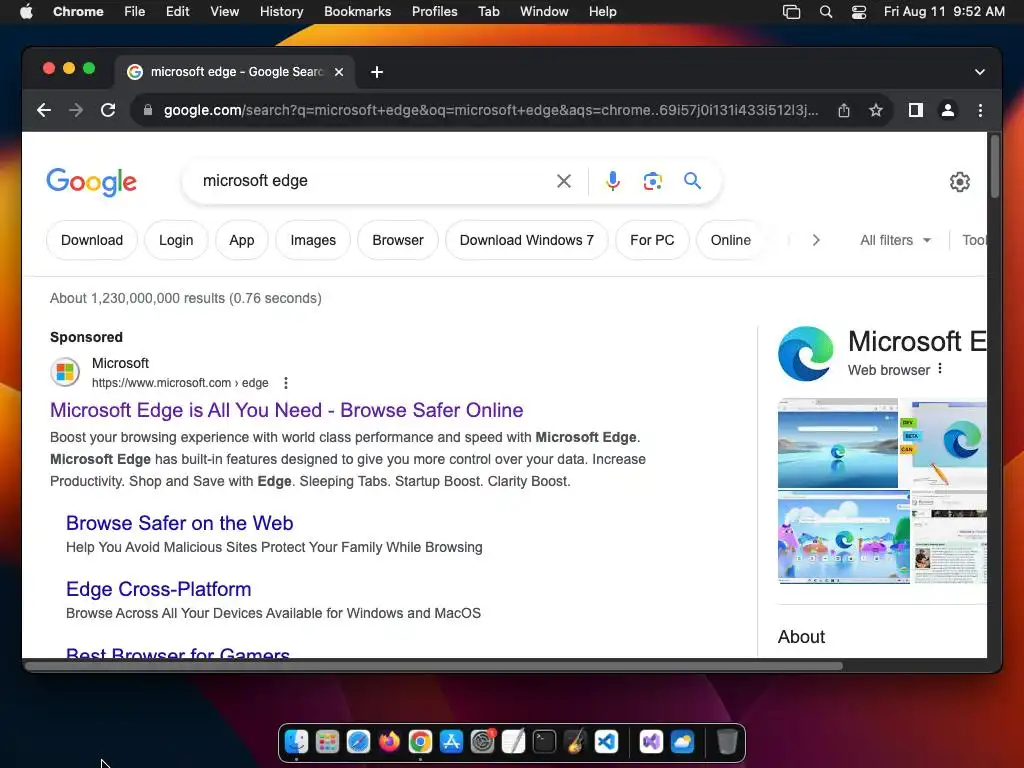This screenshot has height=768, width=1024.
Task: Expand the tab search chevron
Action: pos(980,72)
